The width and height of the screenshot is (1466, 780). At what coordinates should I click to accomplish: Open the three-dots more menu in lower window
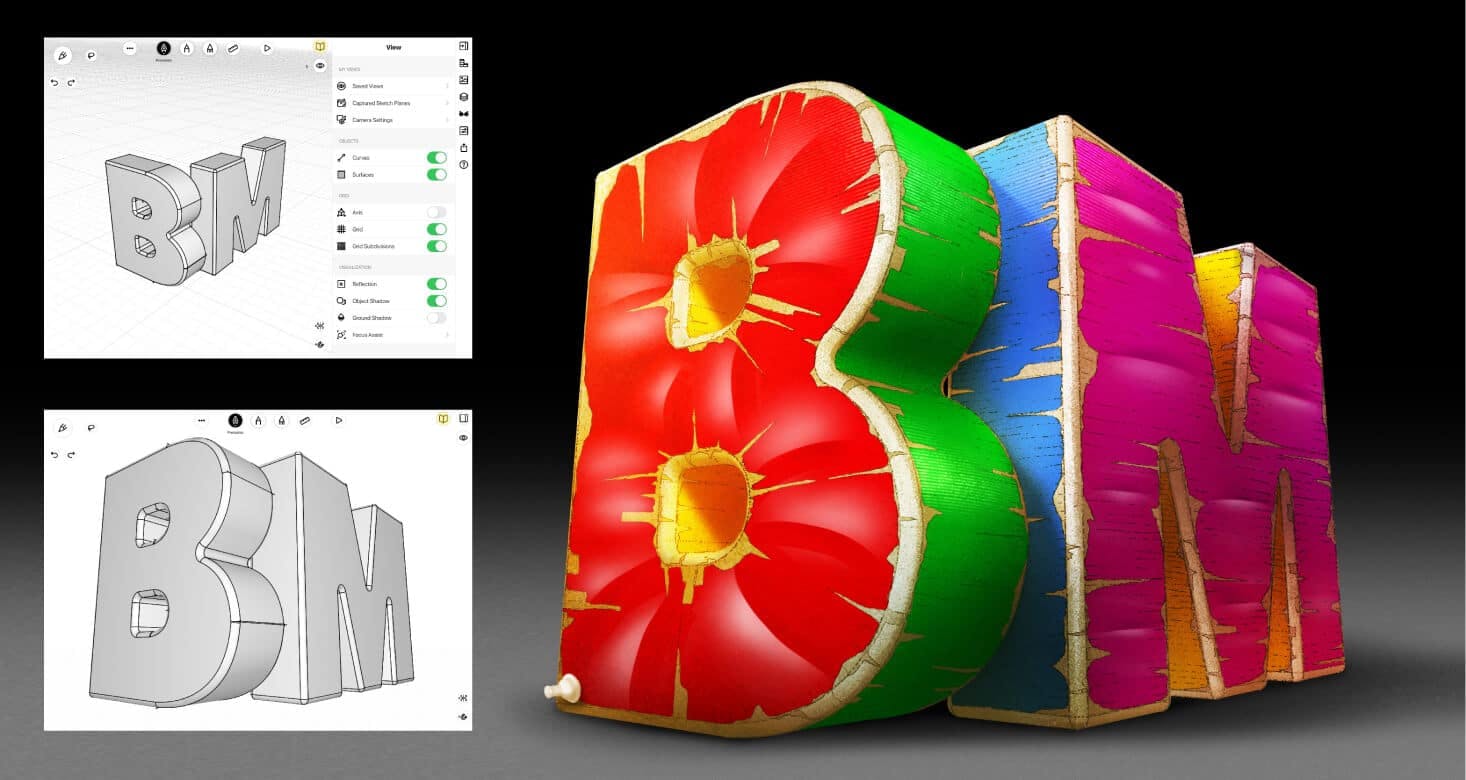pos(201,421)
